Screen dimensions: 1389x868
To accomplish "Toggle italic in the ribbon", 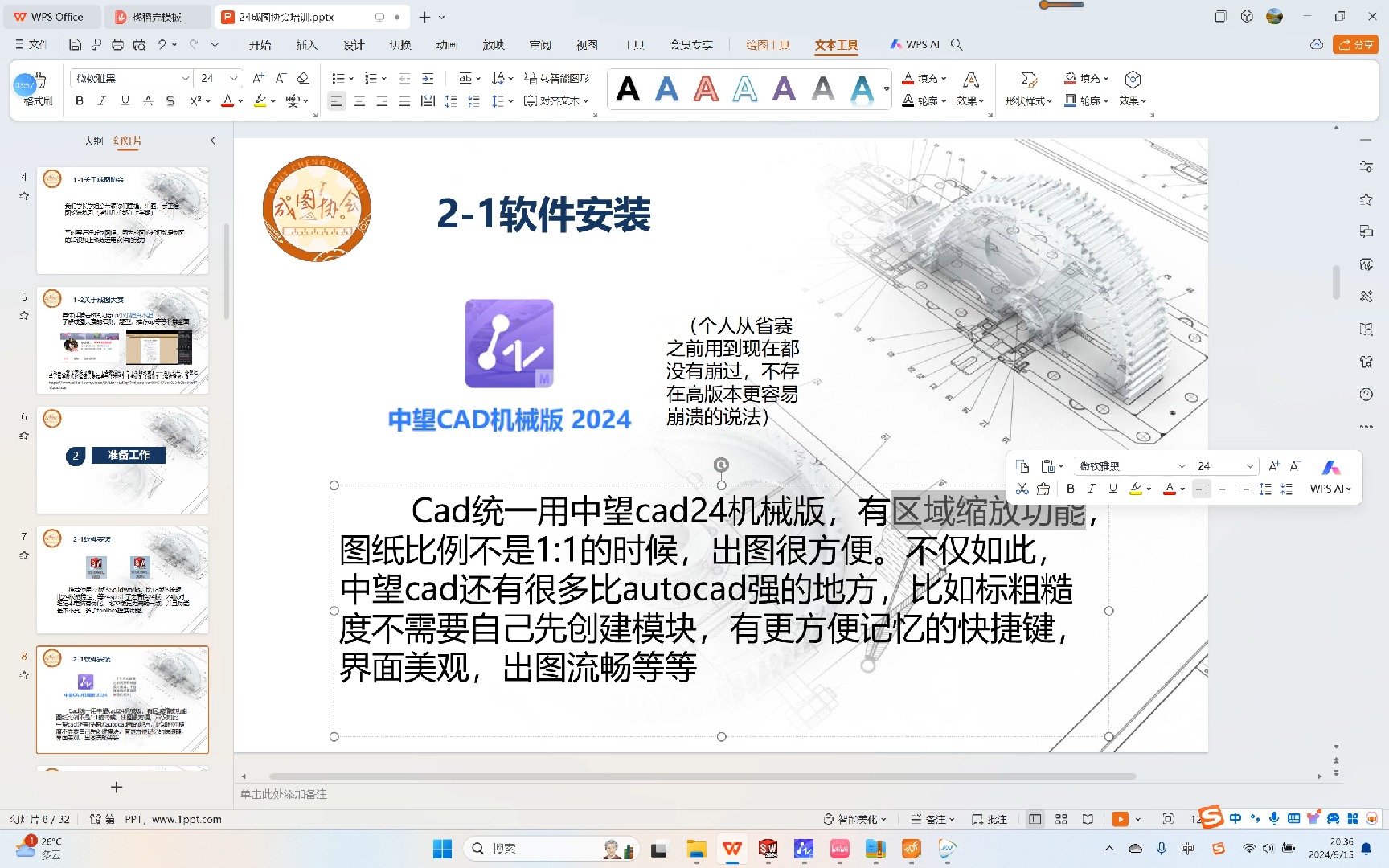I will coord(102,100).
